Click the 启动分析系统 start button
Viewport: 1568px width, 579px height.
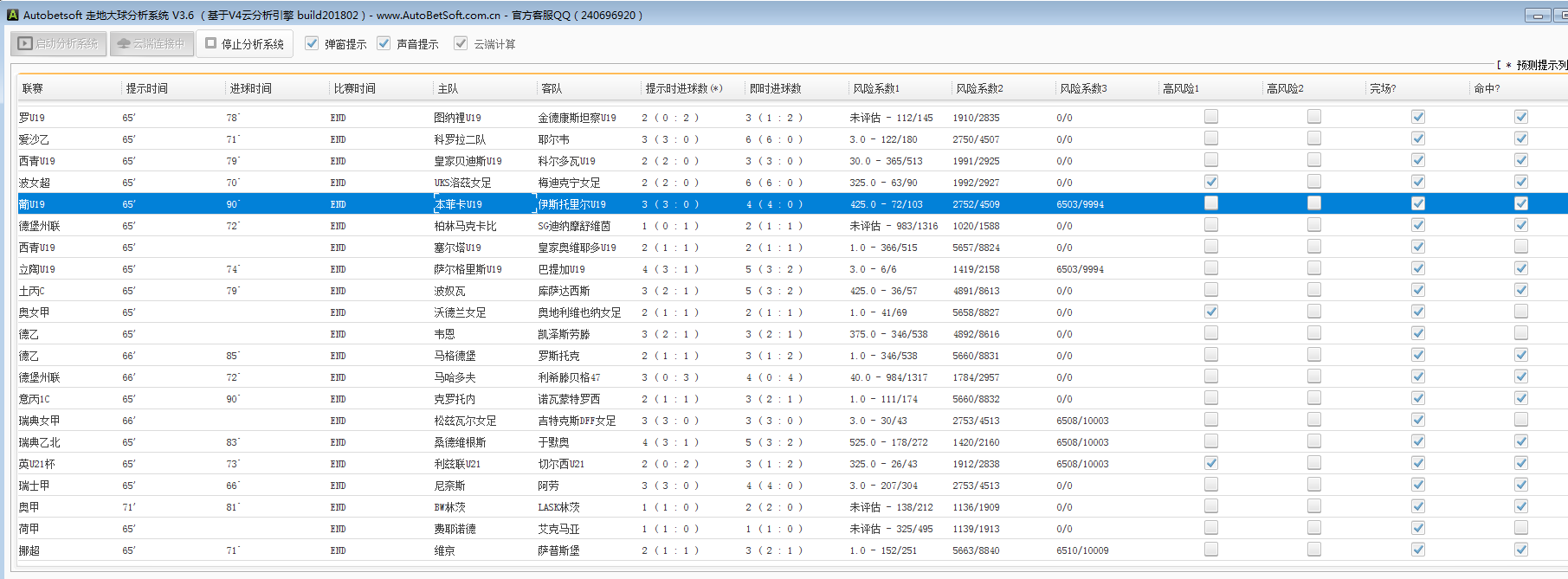pos(59,43)
